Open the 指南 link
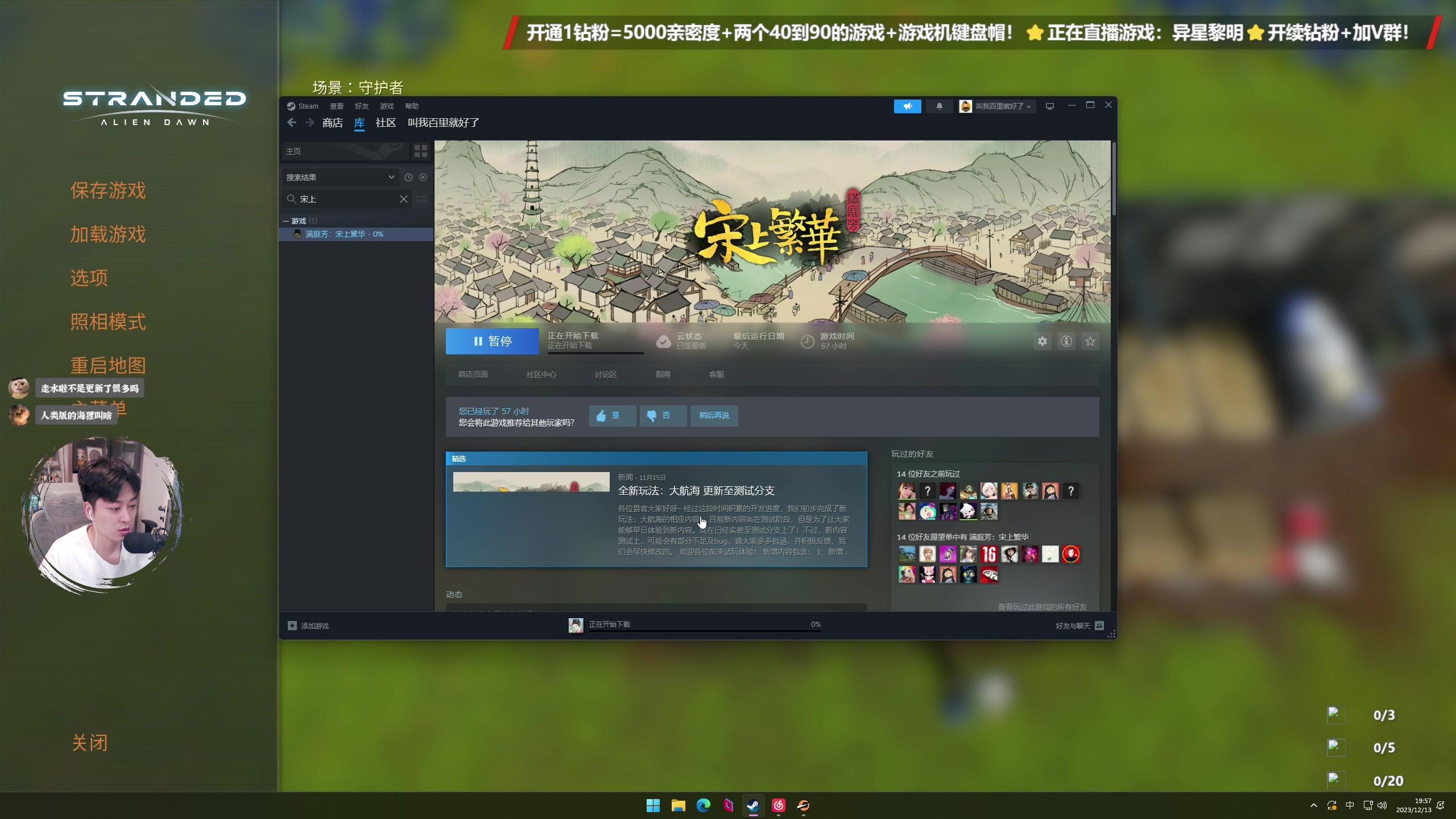This screenshot has height=819, width=1456. pyautogui.click(x=663, y=374)
